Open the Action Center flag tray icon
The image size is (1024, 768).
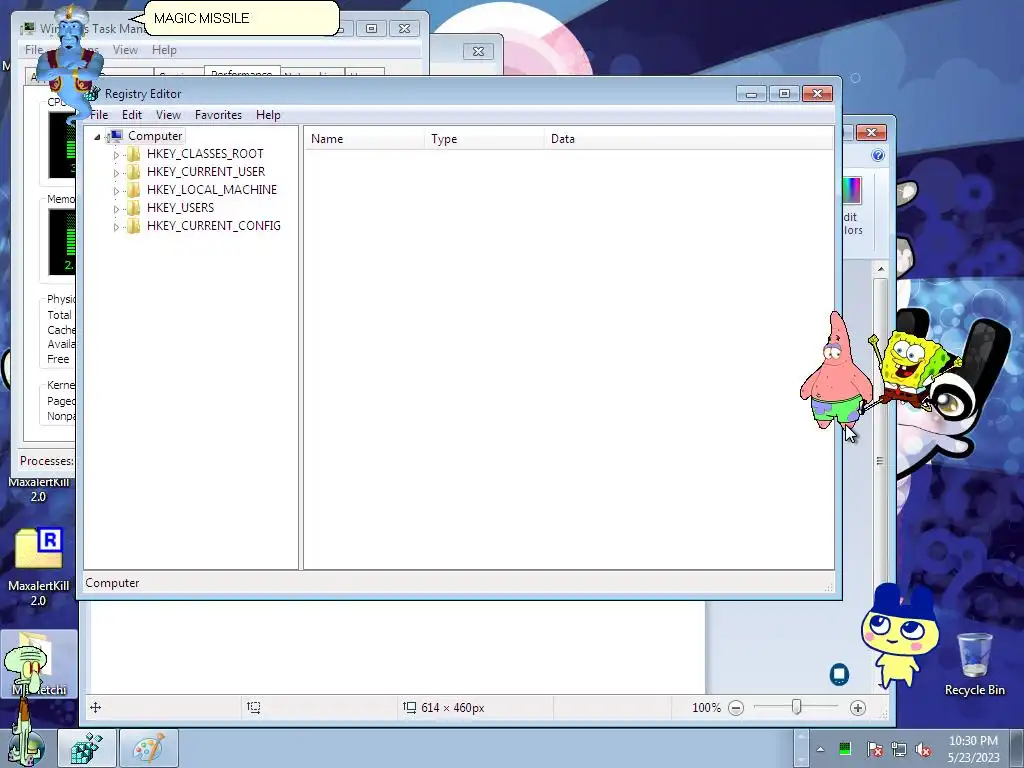[x=874, y=749]
